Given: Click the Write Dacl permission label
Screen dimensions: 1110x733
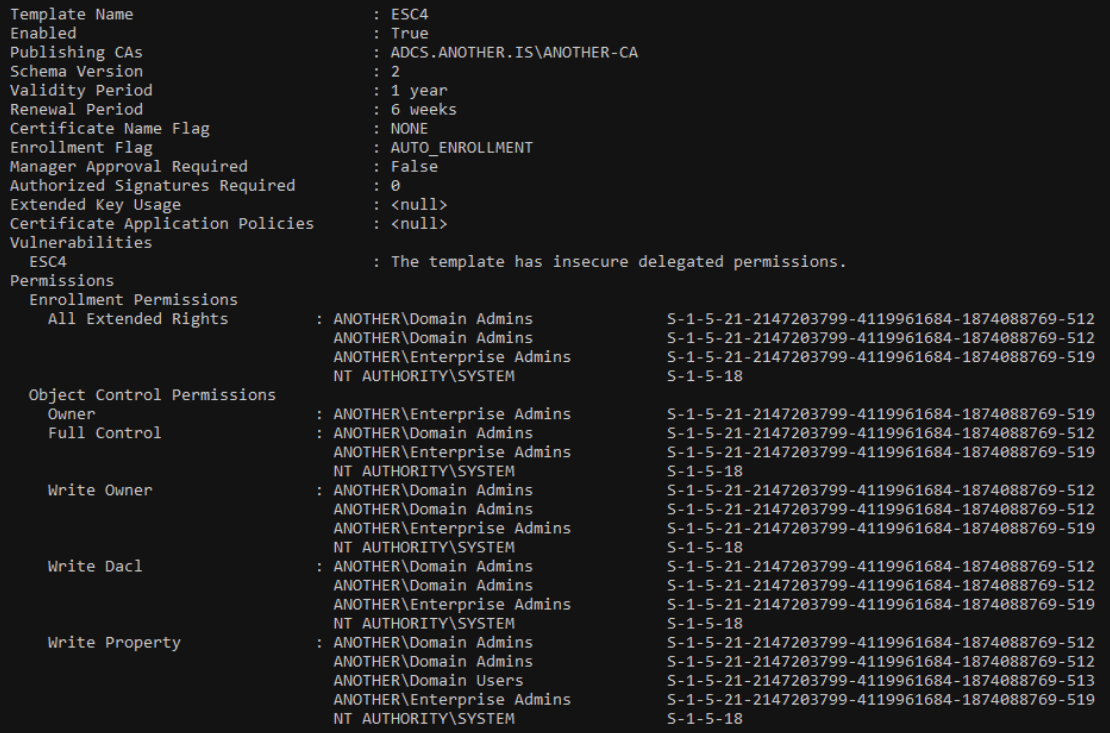Looking at the screenshot, I should click(95, 566).
